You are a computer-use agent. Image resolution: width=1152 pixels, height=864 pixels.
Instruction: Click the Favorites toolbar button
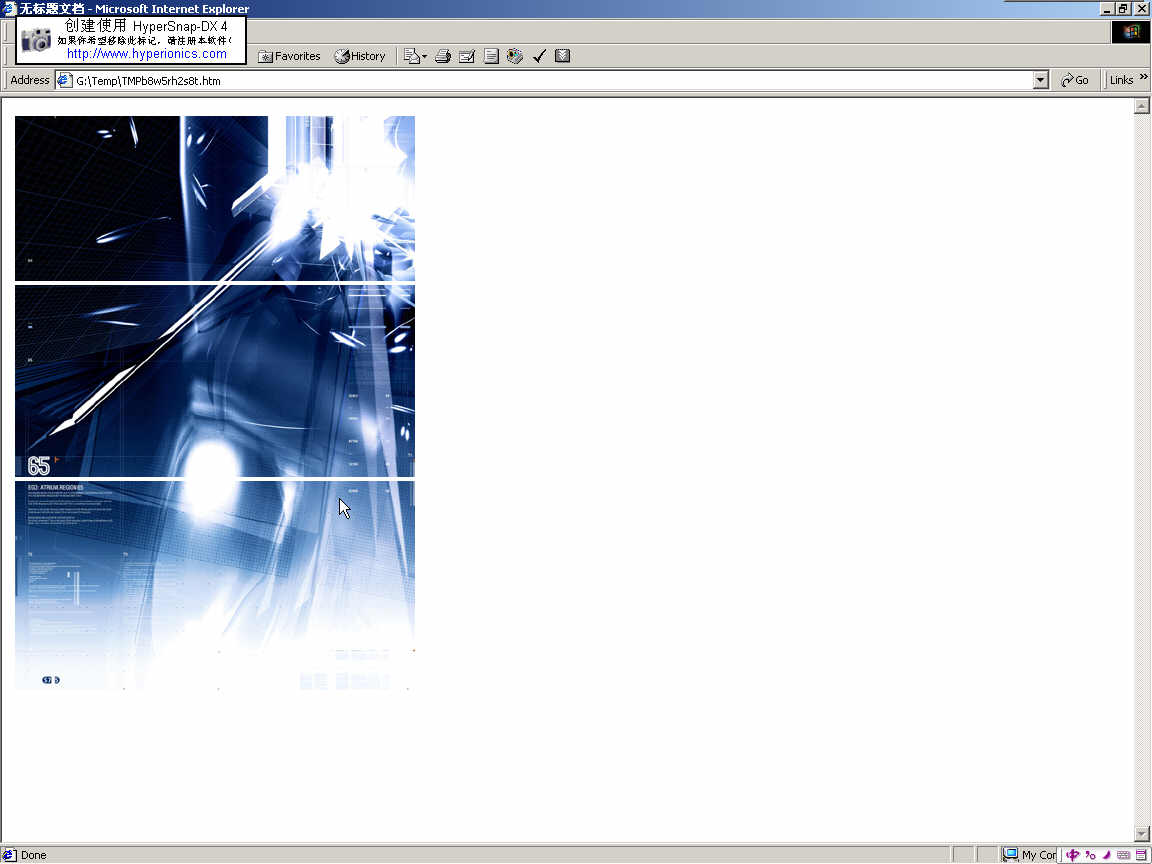point(289,56)
